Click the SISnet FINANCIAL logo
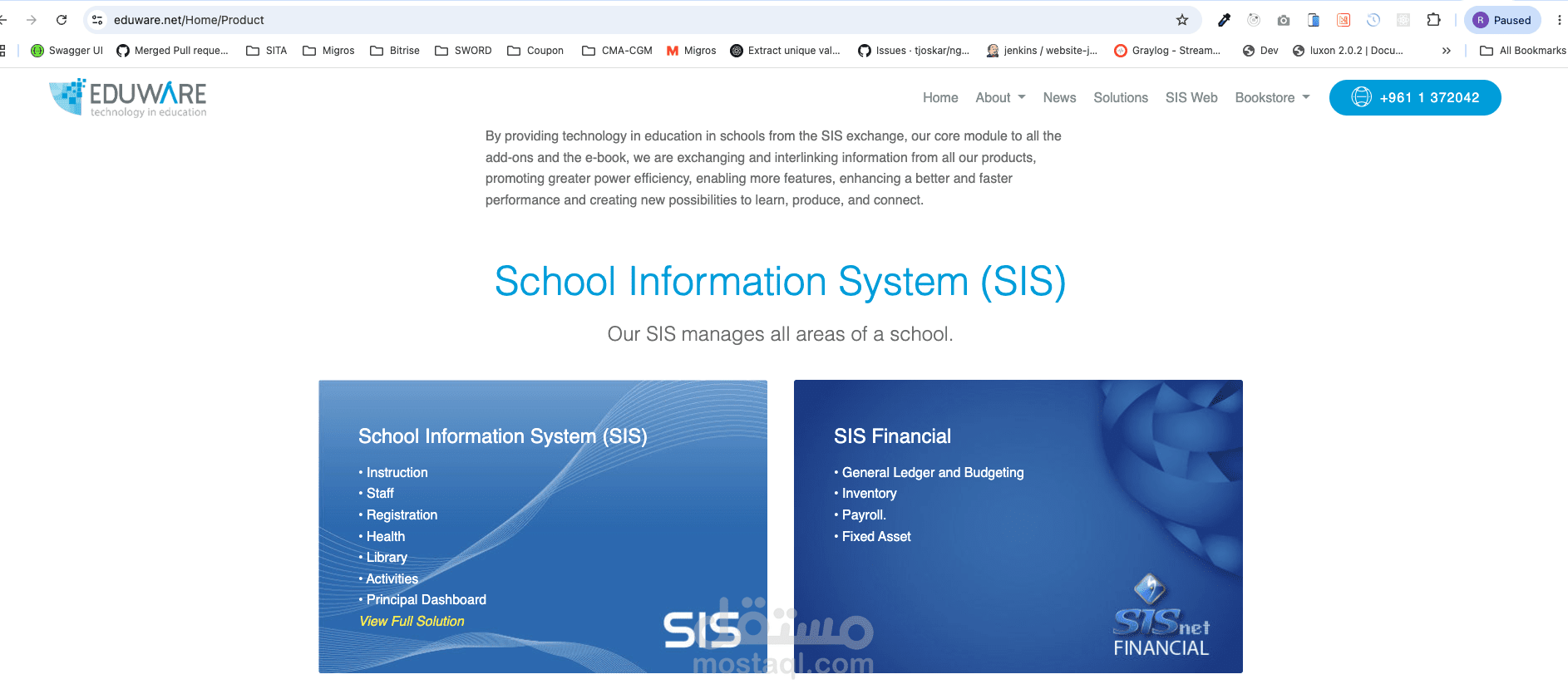This screenshot has width=1568, height=694. click(1161, 617)
